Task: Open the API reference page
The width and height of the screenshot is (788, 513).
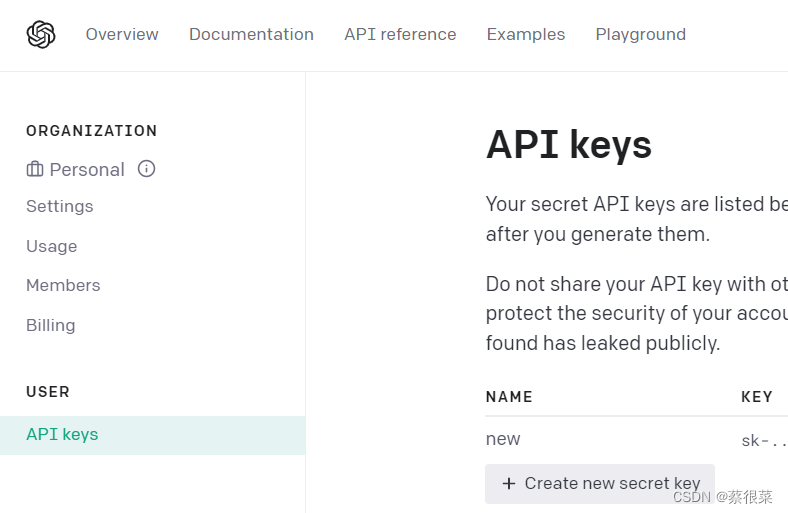Action: 400,35
